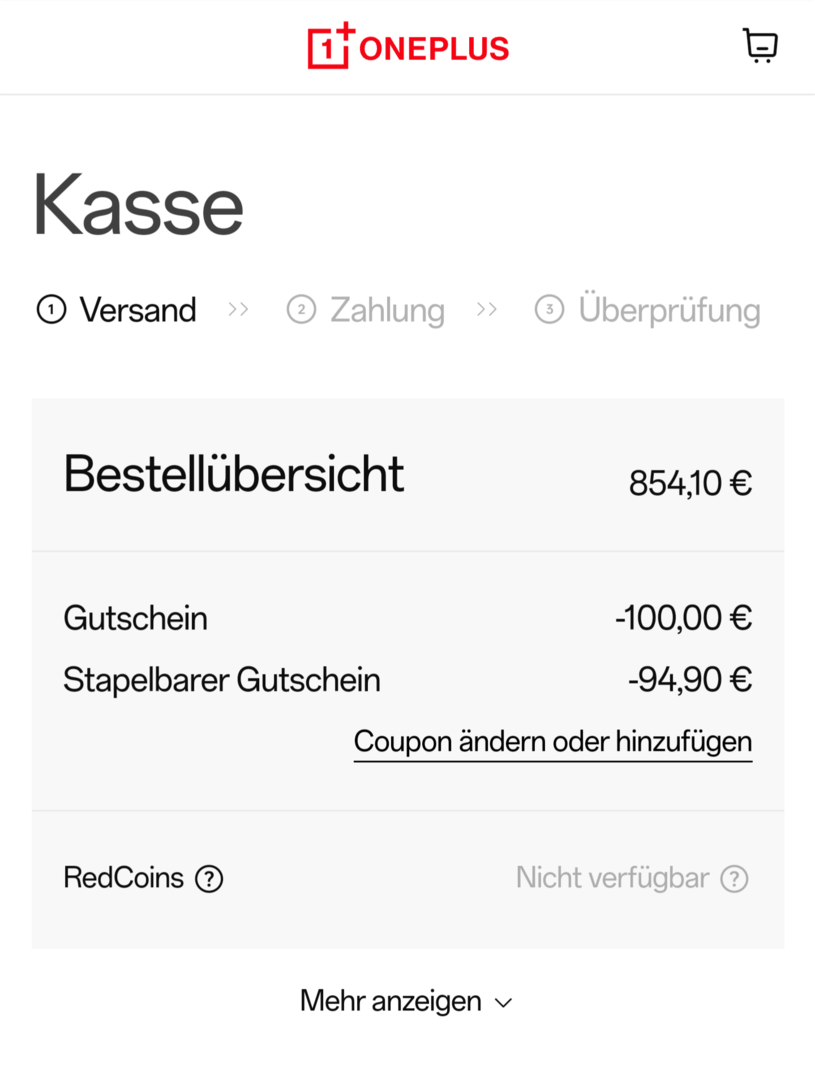This screenshot has width=815, height=1080.
Task: Select the Versand step
Action: (x=117, y=310)
